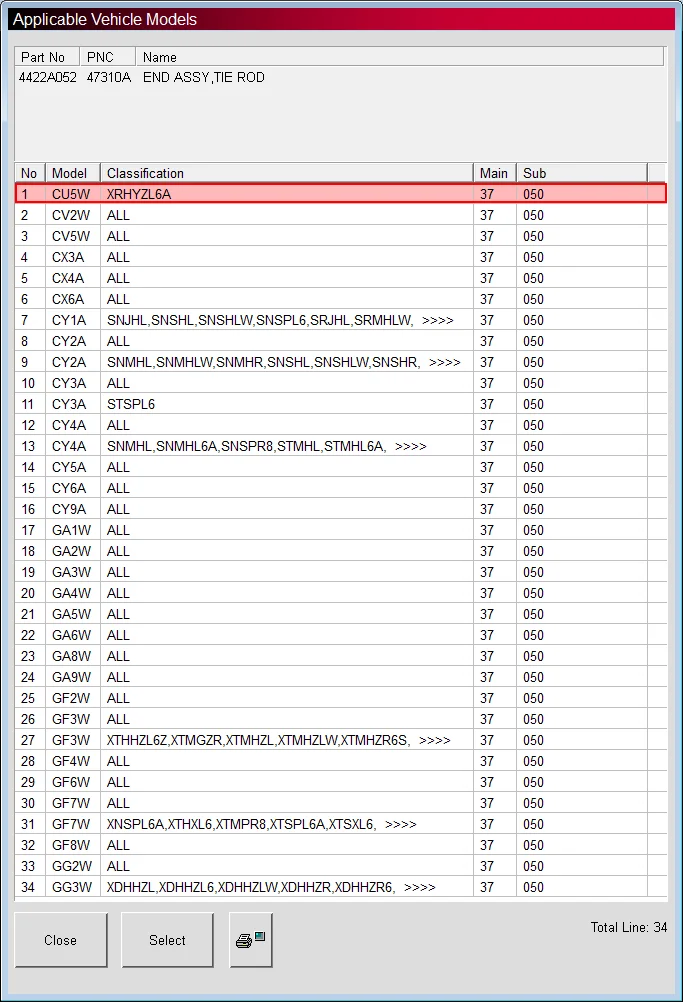The width and height of the screenshot is (683, 1002).
Task: Select row 33 model GG2W
Action: (x=72, y=867)
